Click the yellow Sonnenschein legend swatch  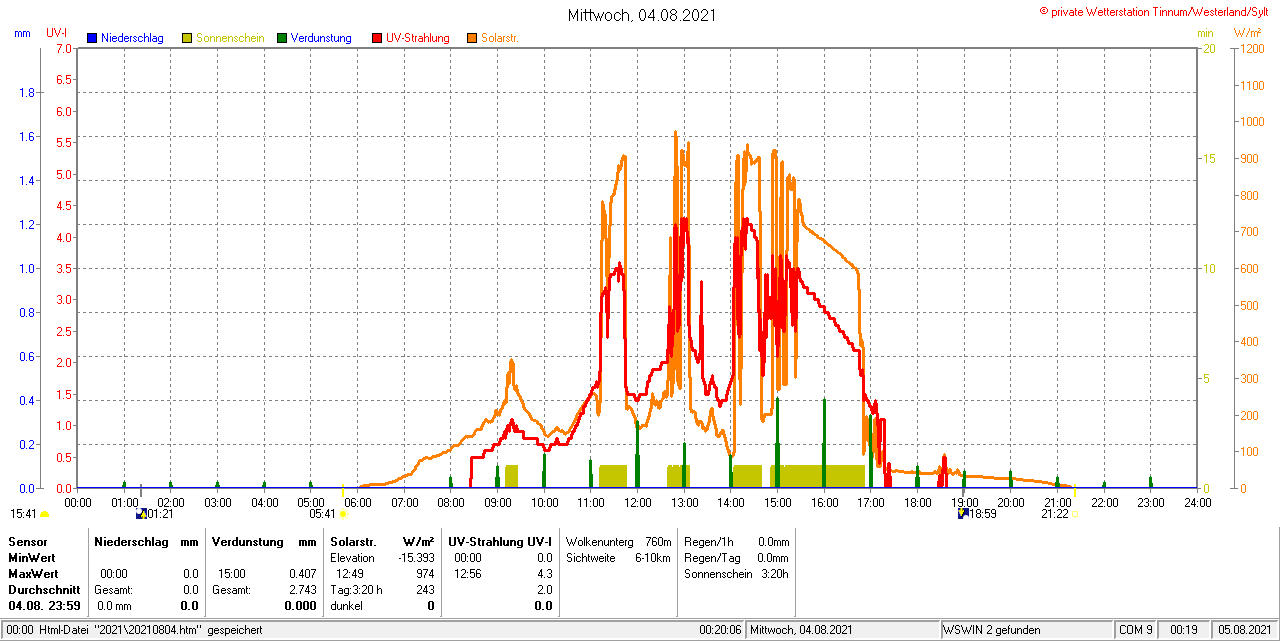point(187,38)
